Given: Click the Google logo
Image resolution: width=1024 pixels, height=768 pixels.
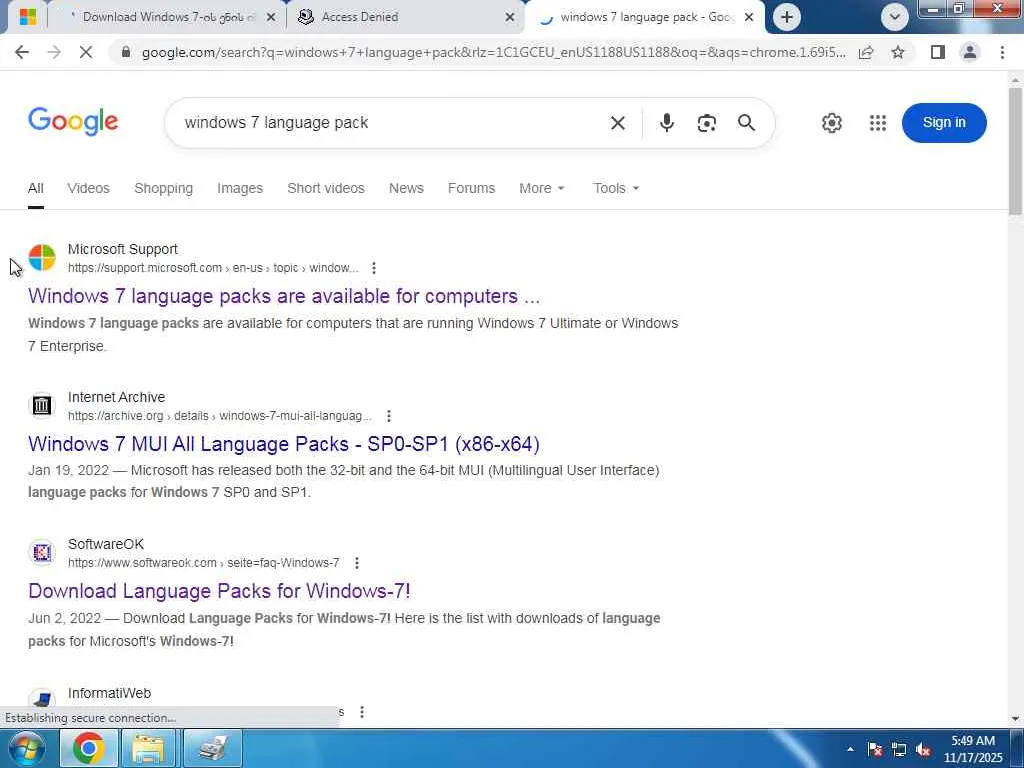Looking at the screenshot, I should [x=73, y=121].
